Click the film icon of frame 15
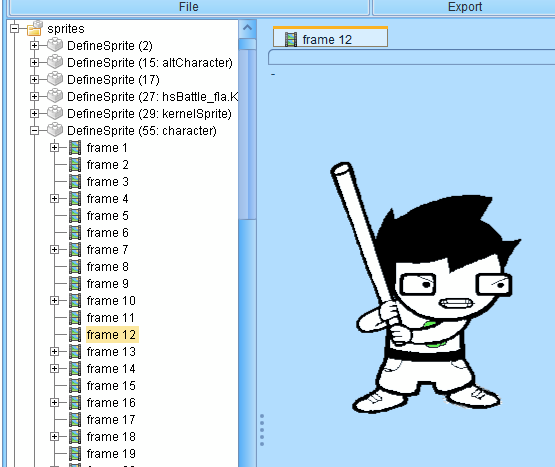The width and height of the screenshot is (555, 467). pos(75,386)
